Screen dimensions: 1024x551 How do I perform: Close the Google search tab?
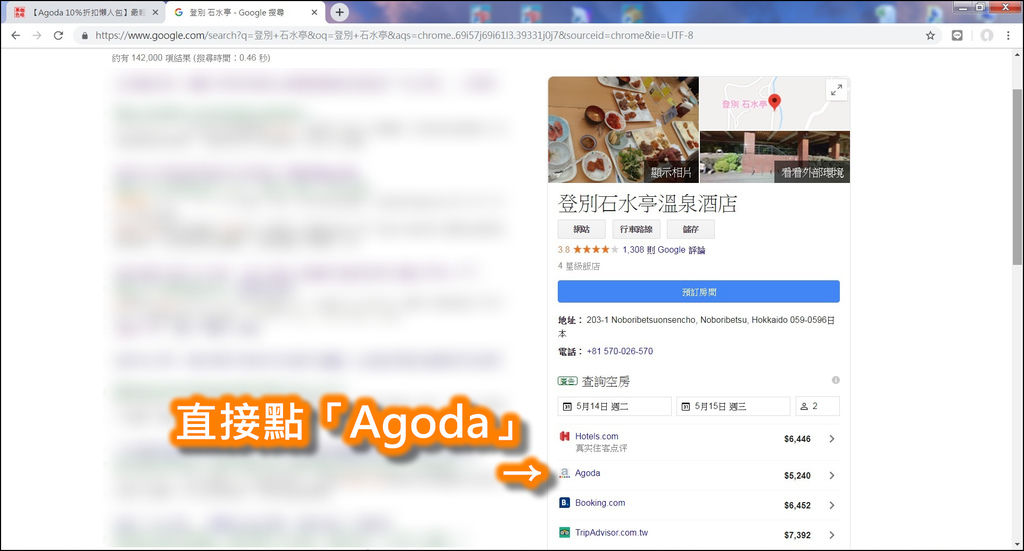click(x=314, y=12)
